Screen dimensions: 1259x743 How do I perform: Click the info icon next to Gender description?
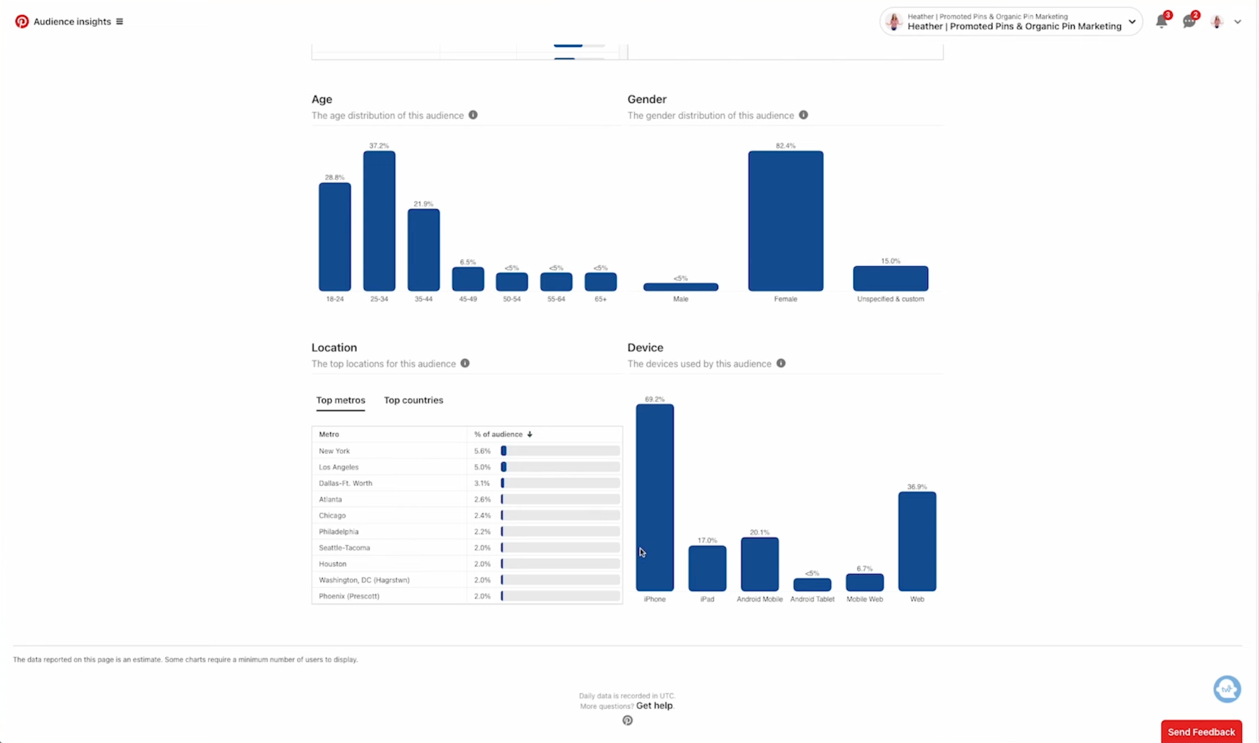coord(803,115)
